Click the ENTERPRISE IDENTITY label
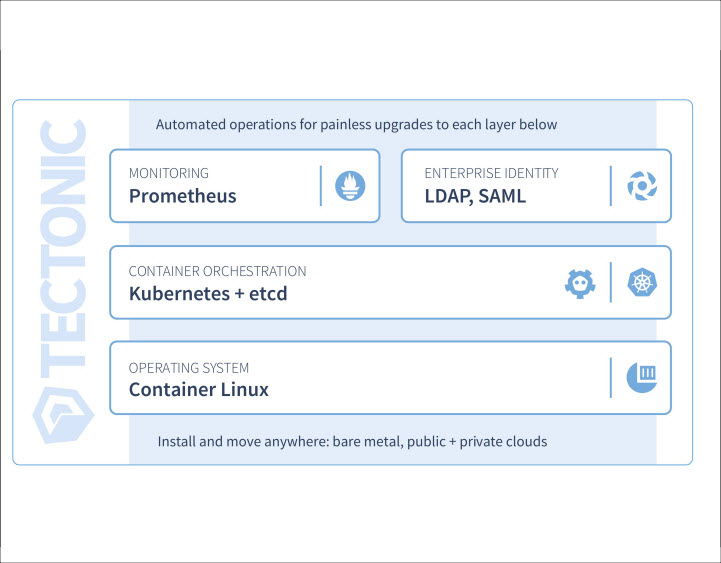This screenshot has width=721, height=563. (x=491, y=173)
